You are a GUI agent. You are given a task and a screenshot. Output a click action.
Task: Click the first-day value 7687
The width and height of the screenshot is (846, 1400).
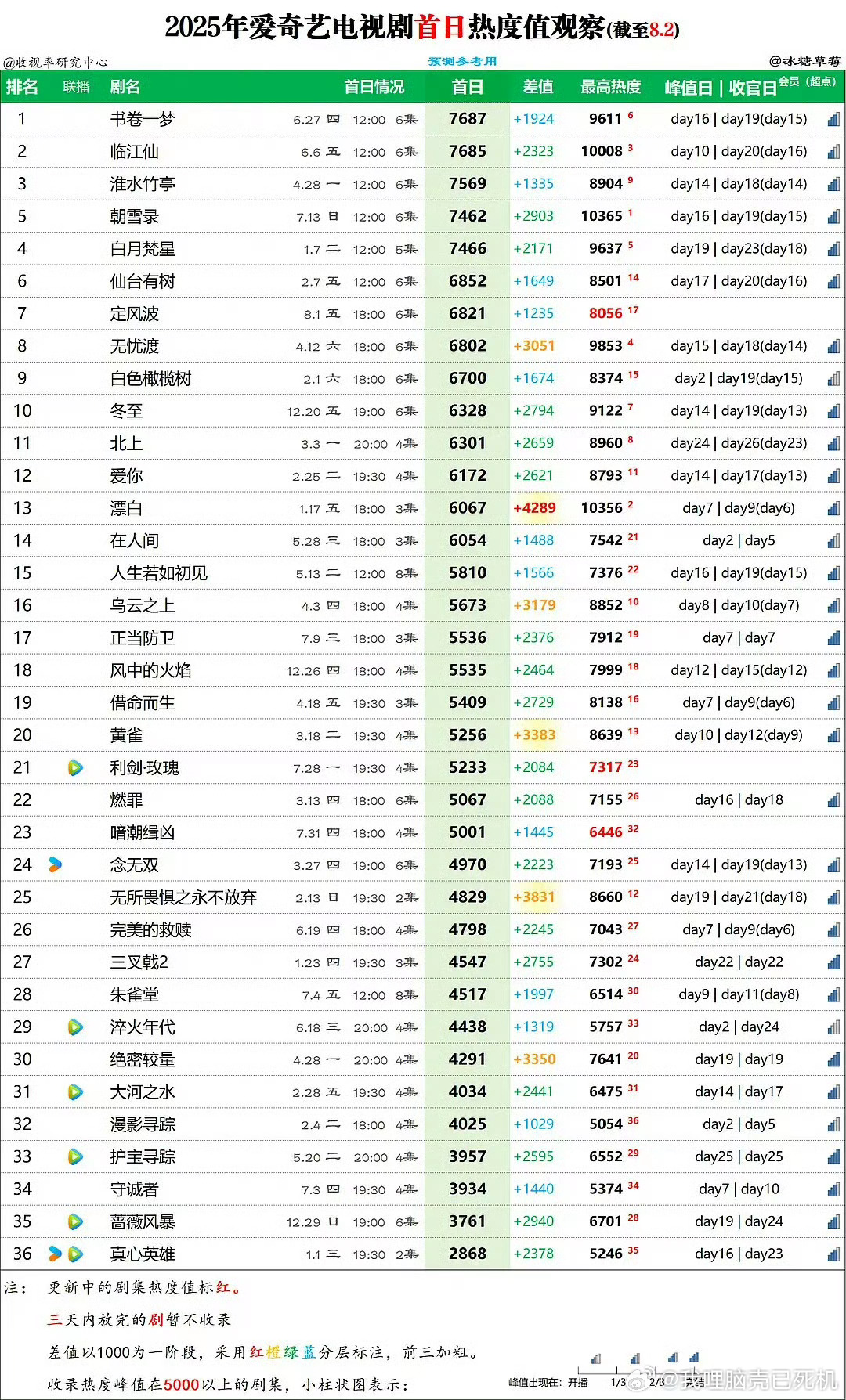tap(468, 119)
